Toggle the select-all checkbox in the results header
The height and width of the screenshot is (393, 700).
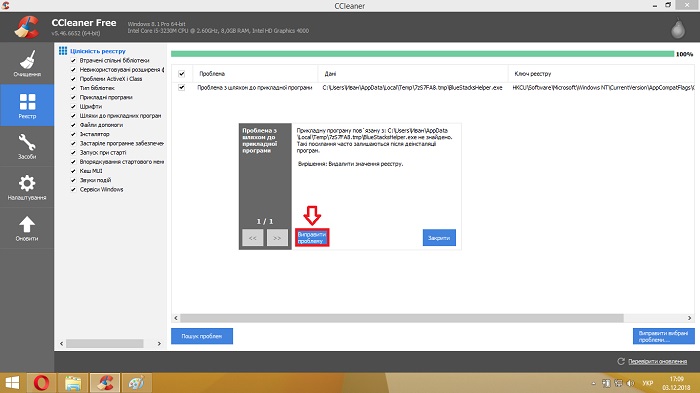(182, 74)
